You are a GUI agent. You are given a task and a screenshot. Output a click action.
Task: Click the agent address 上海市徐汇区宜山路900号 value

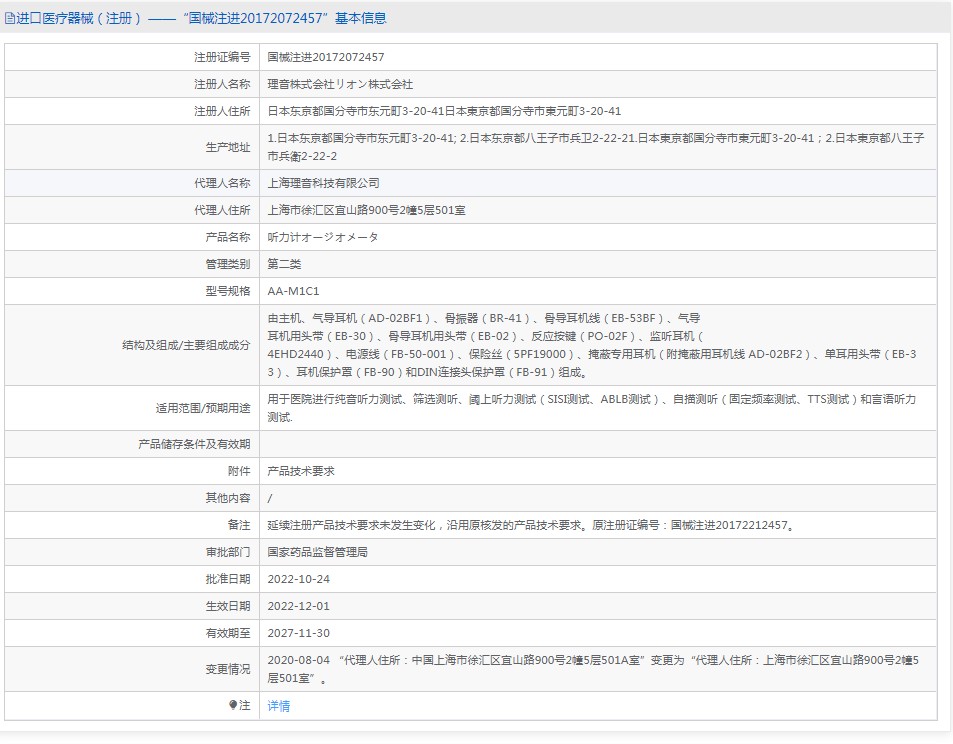[x=366, y=210]
